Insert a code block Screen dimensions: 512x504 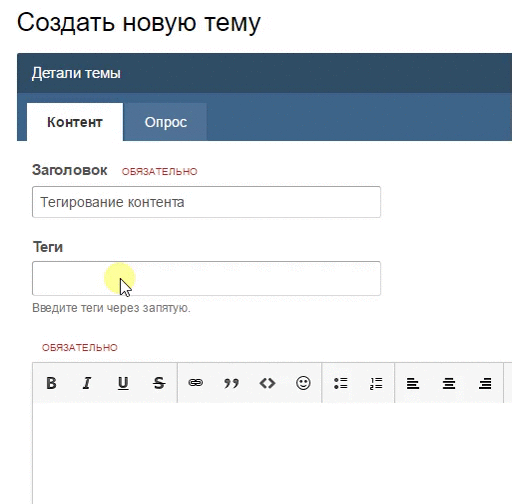click(267, 383)
